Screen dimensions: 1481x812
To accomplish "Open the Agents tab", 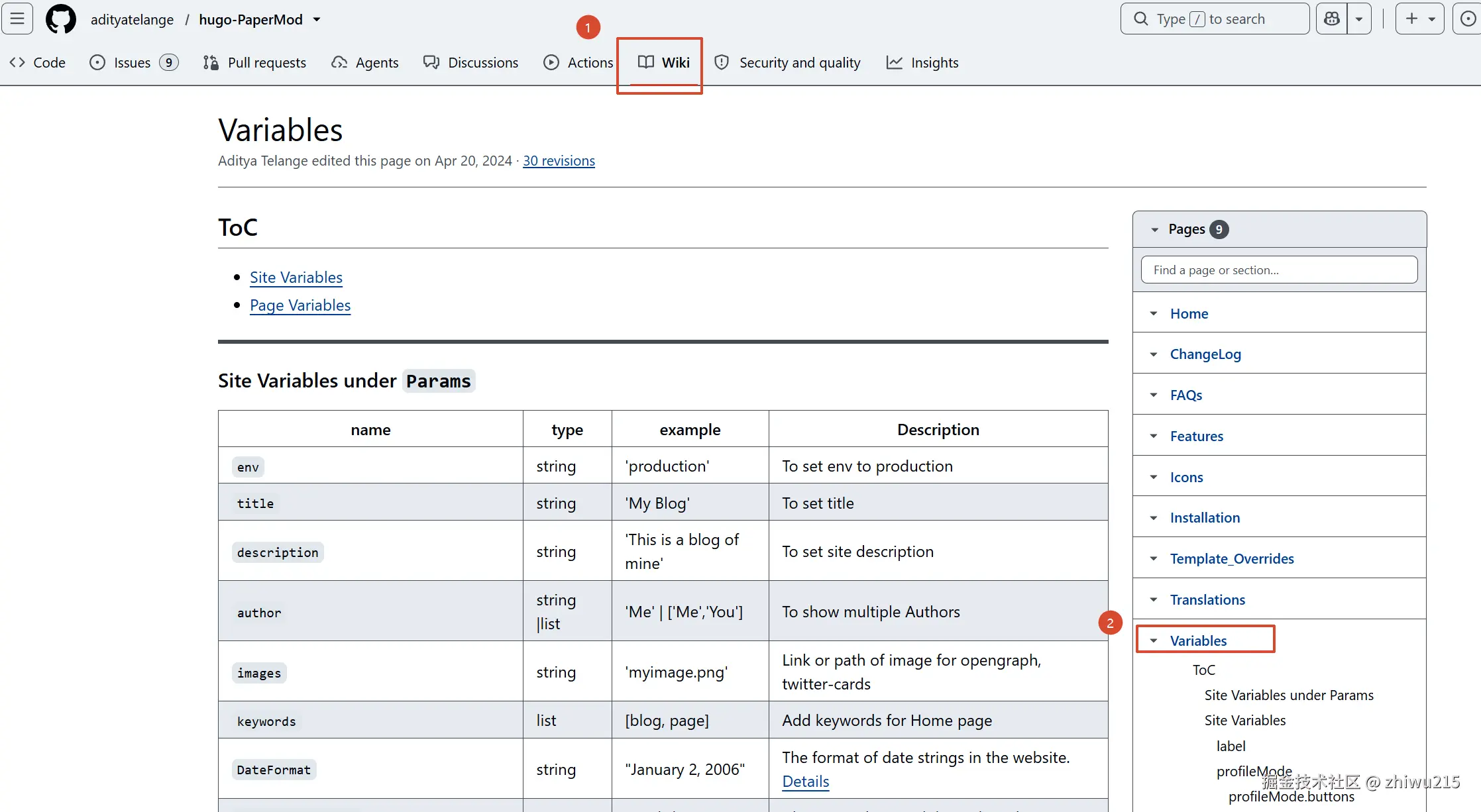I will tap(365, 62).
